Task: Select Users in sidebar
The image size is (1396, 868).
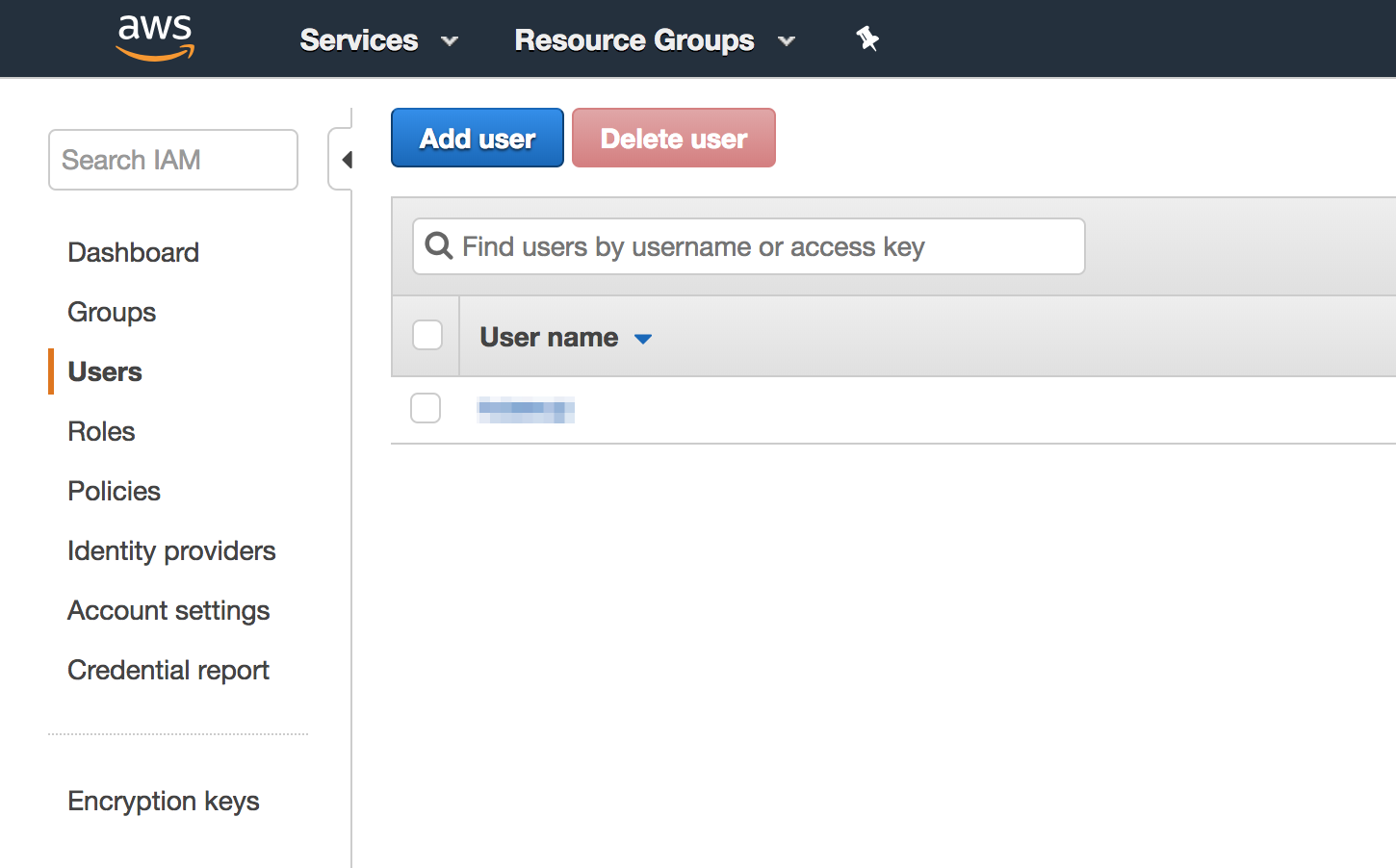Action: (105, 371)
